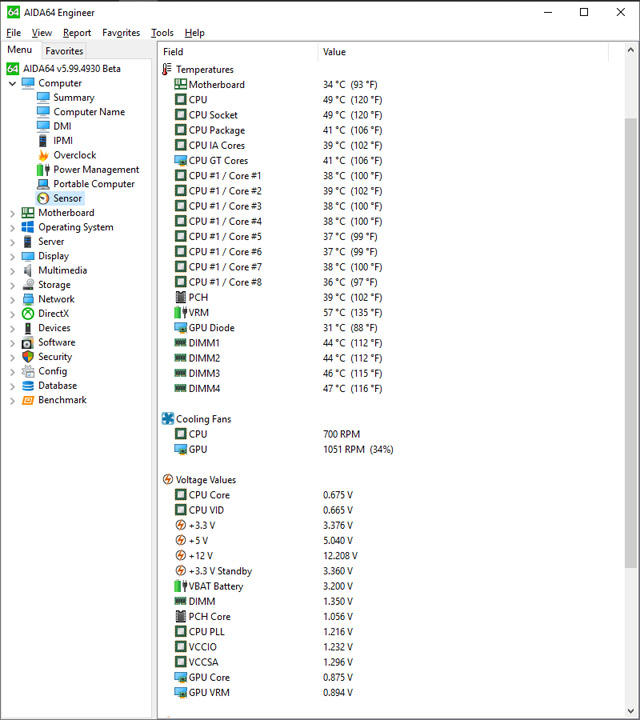Click the Voltage Values lightning icon

point(168,479)
